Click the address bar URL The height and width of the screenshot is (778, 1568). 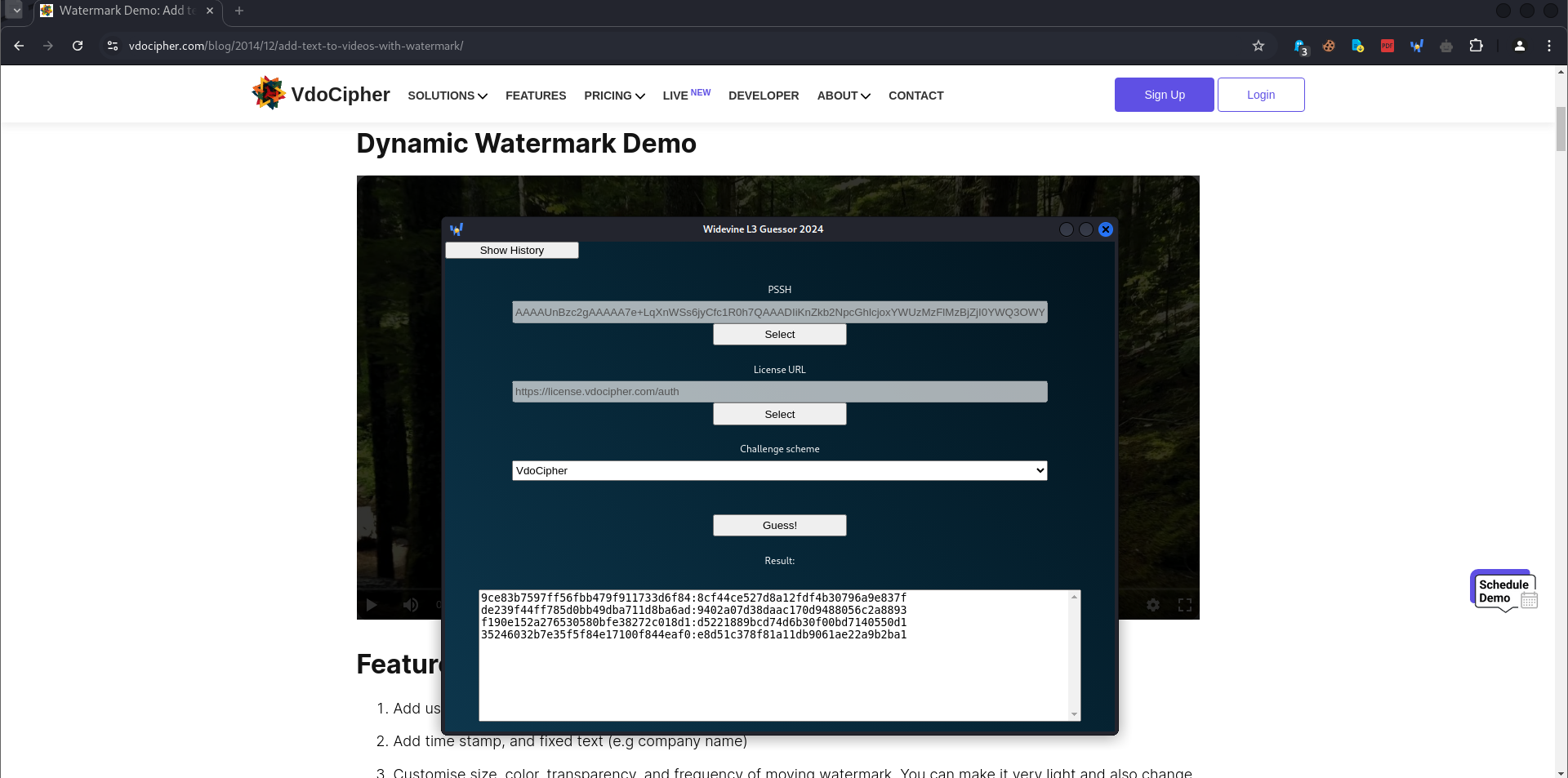tap(296, 46)
